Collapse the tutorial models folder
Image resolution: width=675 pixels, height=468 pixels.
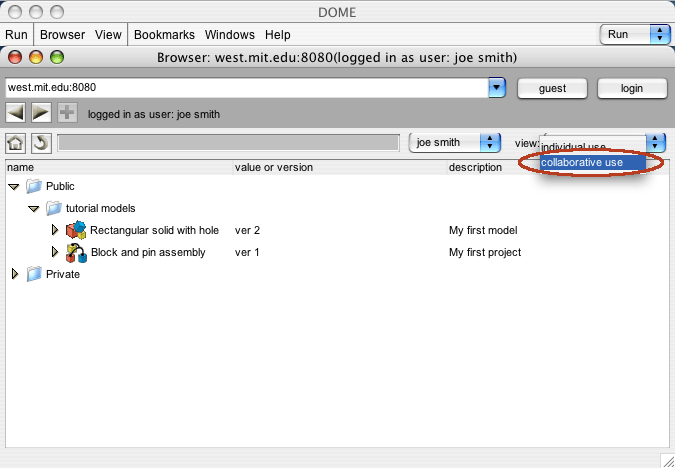(34, 209)
